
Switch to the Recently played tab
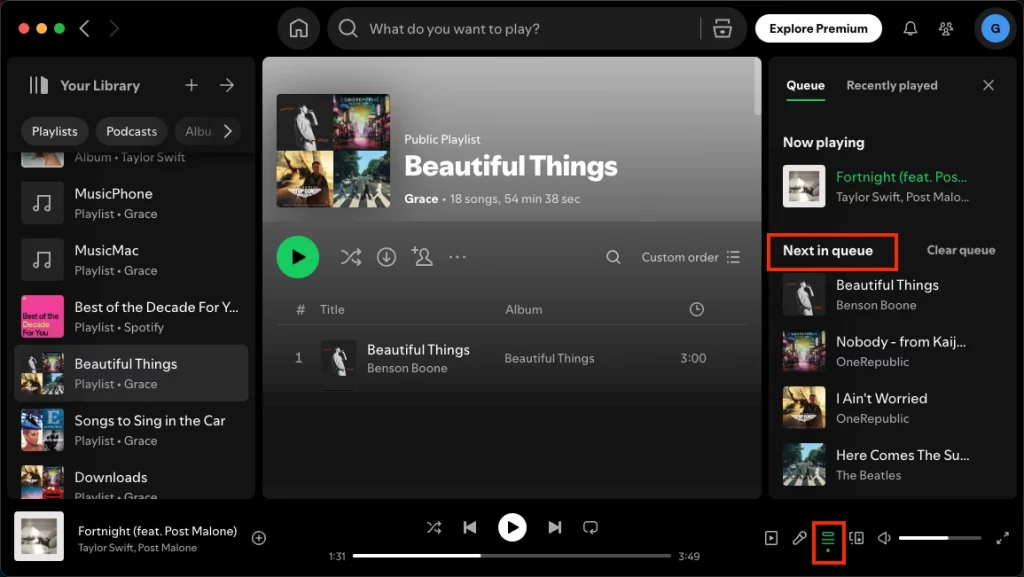(891, 85)
